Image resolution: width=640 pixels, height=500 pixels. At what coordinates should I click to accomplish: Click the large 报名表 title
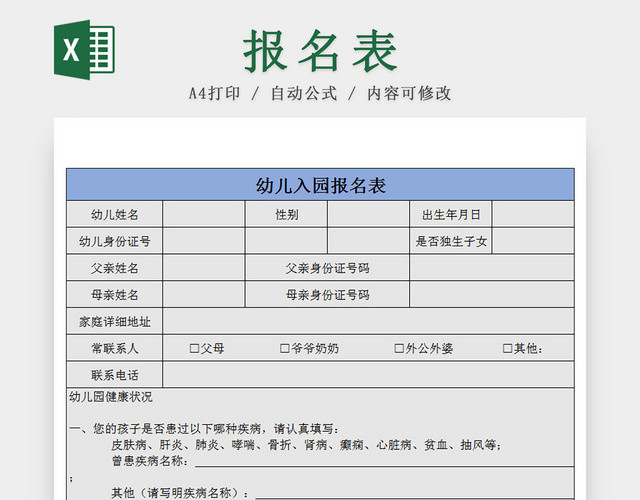pos(320,51)
